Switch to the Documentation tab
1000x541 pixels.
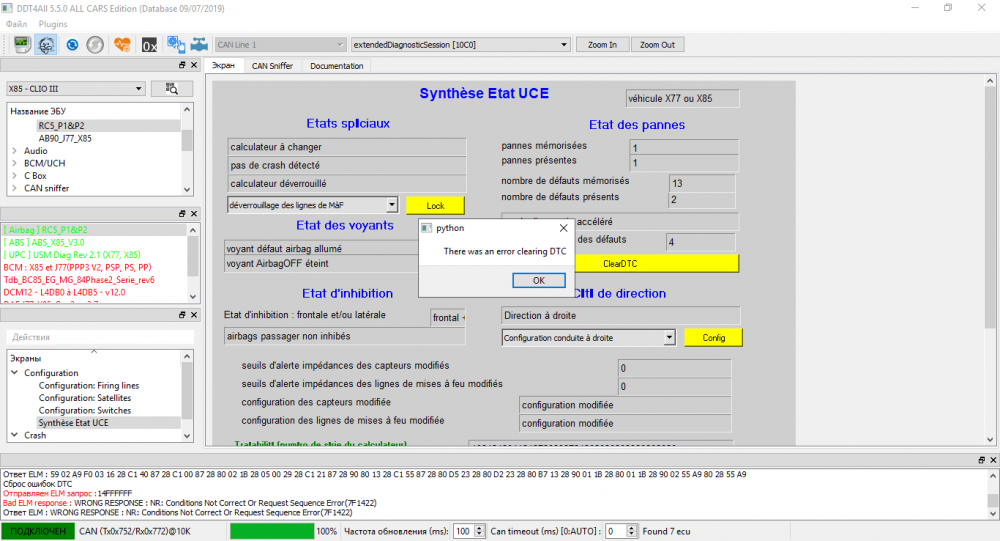coord(337,66)
